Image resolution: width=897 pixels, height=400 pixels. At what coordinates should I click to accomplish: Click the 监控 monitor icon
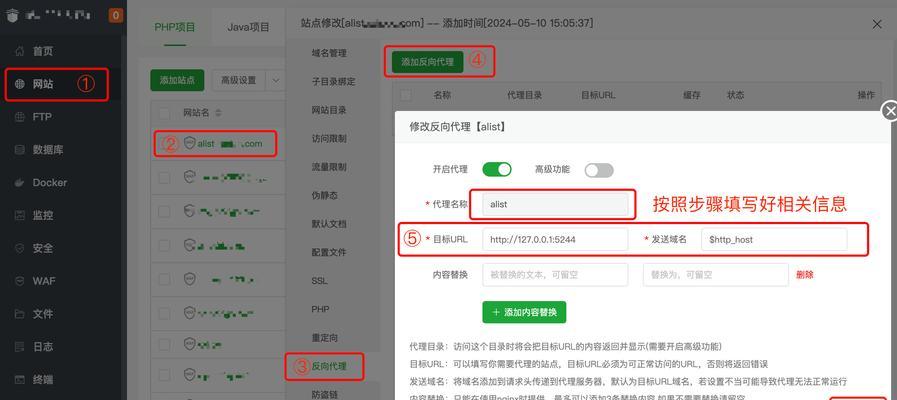pos(20,216)
